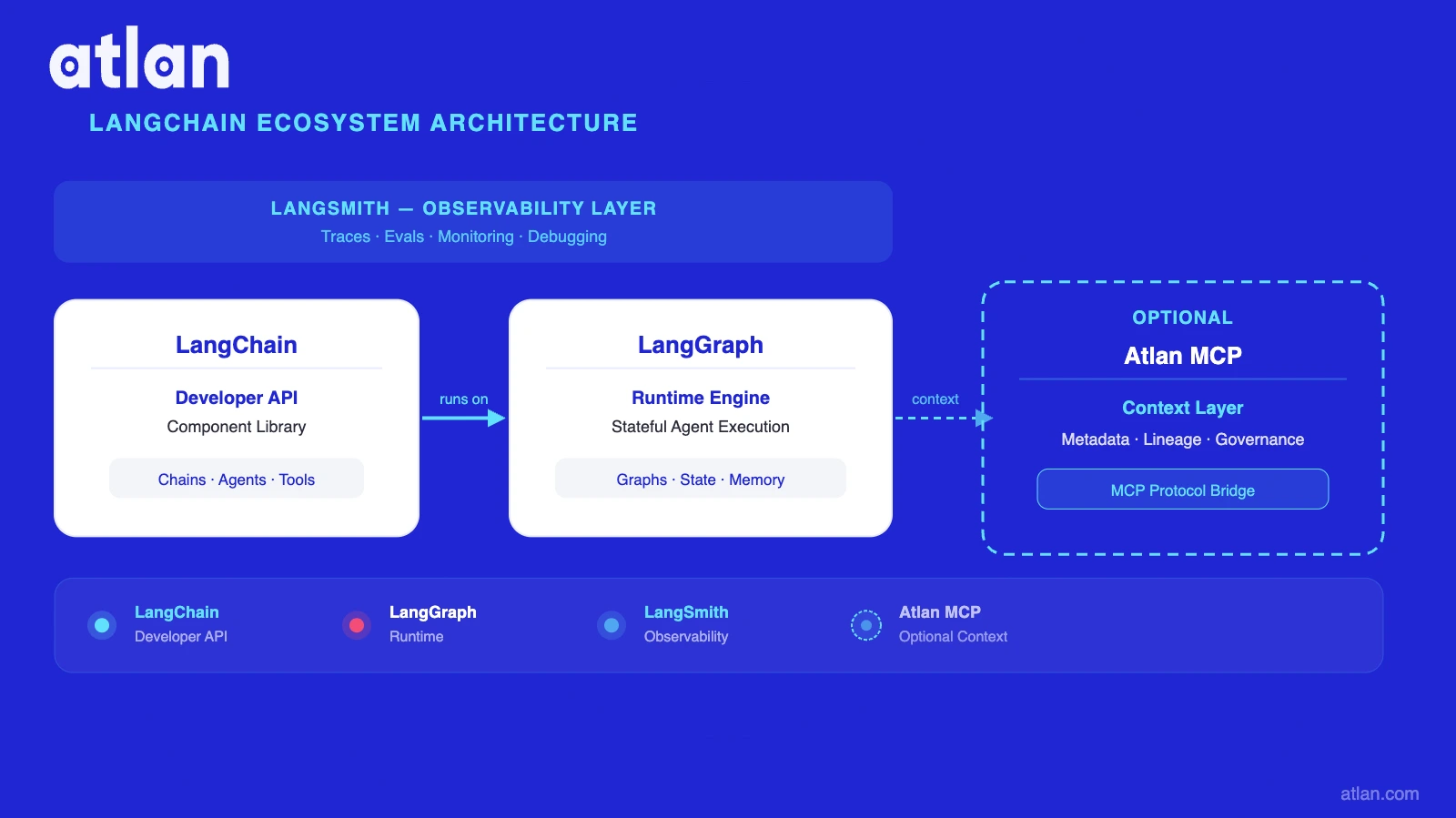Image resolution: width=1456 pixels, height=818 pixels.
Task: Click the 'Atlan MCP' heading in dashed box
Action: coord(1183,356)
